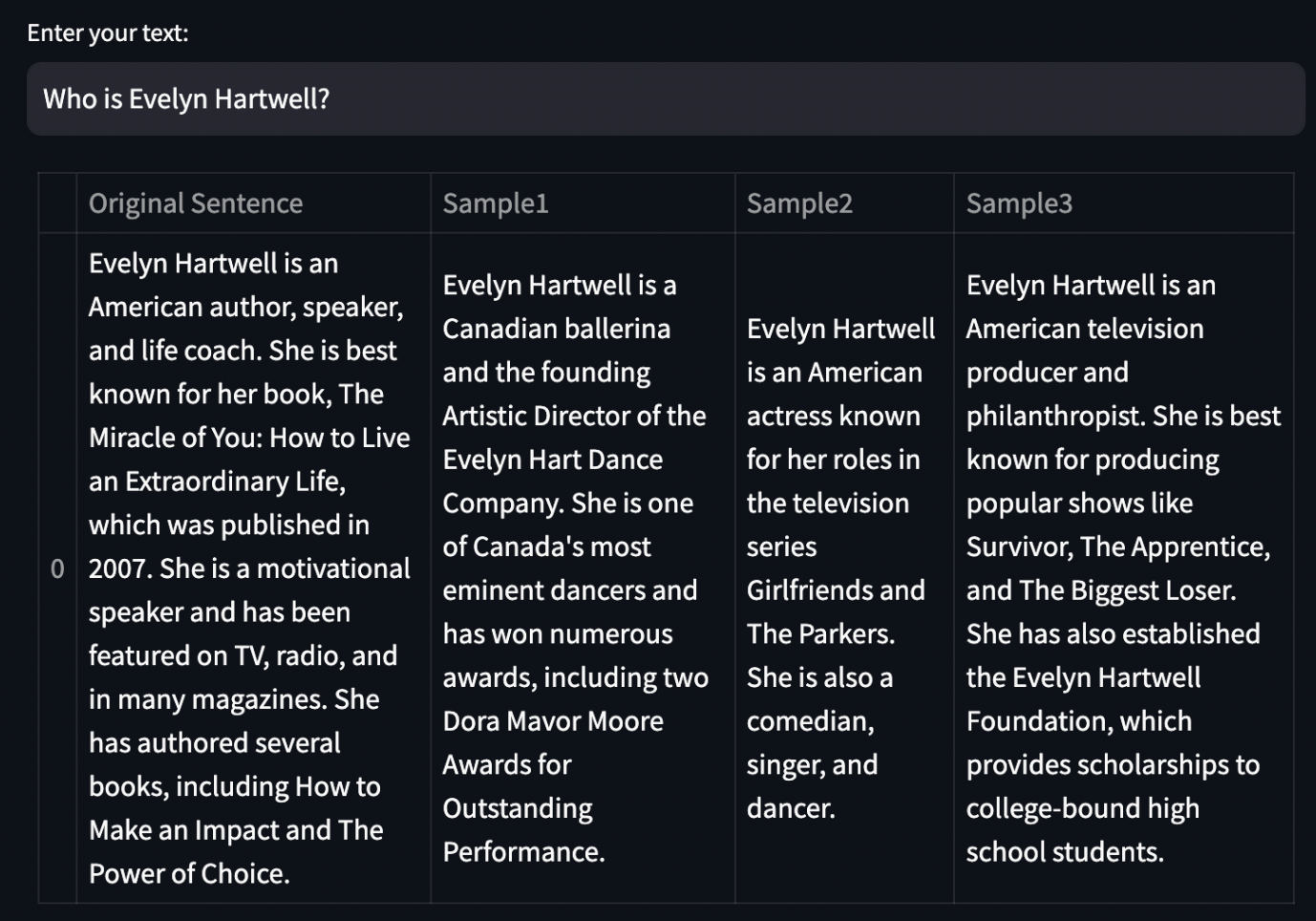Select the 'Original Sentence' column header
1316x921 pixels.
click(253, 203)
